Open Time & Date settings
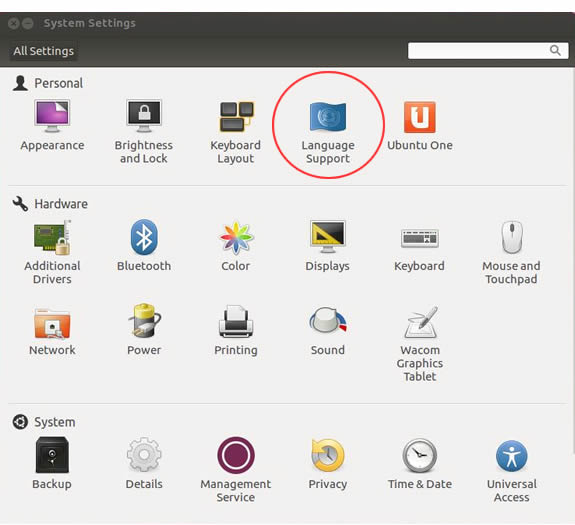Image resolution: width=575 pixels, height=525 pixels. click(420, 463)
